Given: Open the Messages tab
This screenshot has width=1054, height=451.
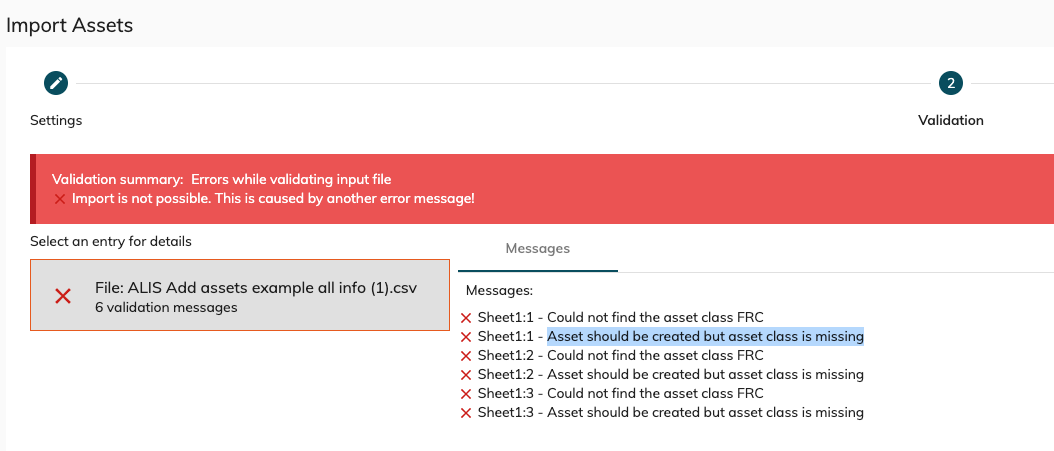Looking at the screenshot, I should 537,249.
